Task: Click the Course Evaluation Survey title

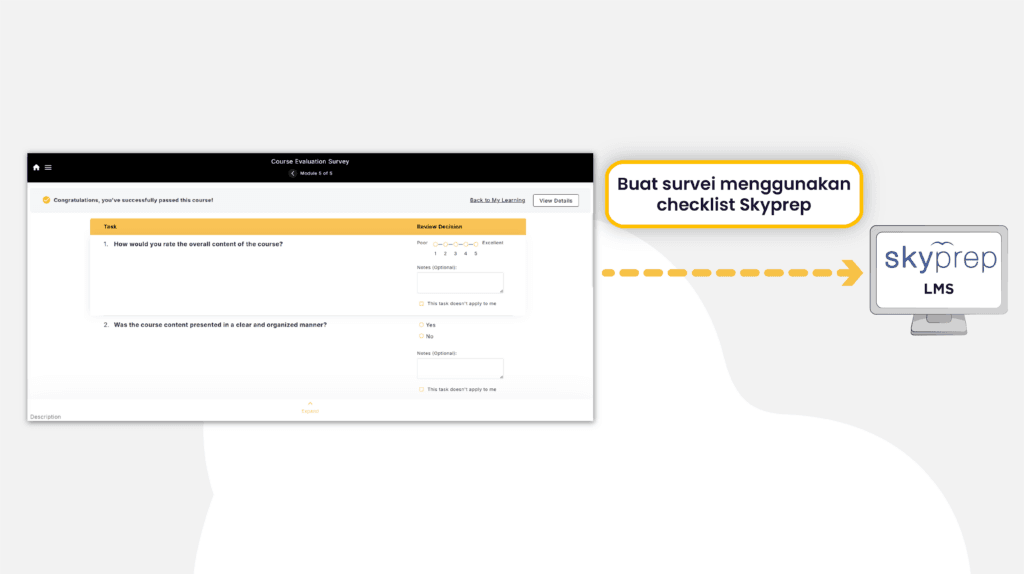Action: (x=310, y=161)
